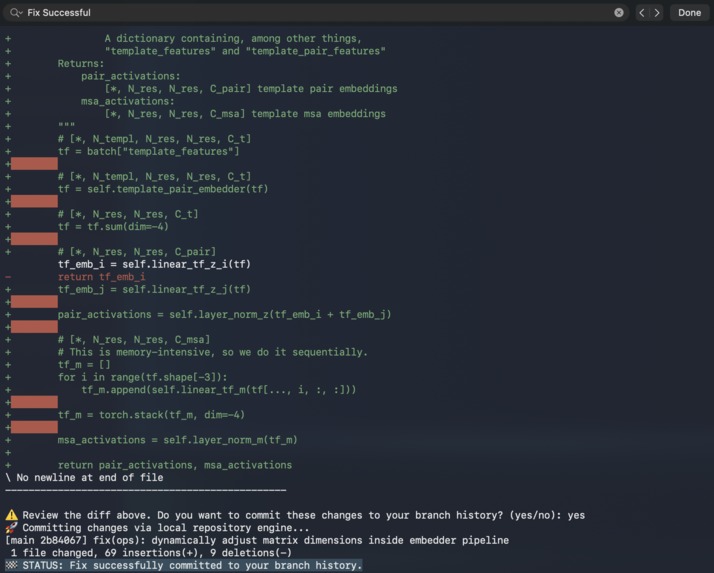Click the warning 'Review the diff above' prompt
Screen dimensions: 714x573
coord(295,515)
